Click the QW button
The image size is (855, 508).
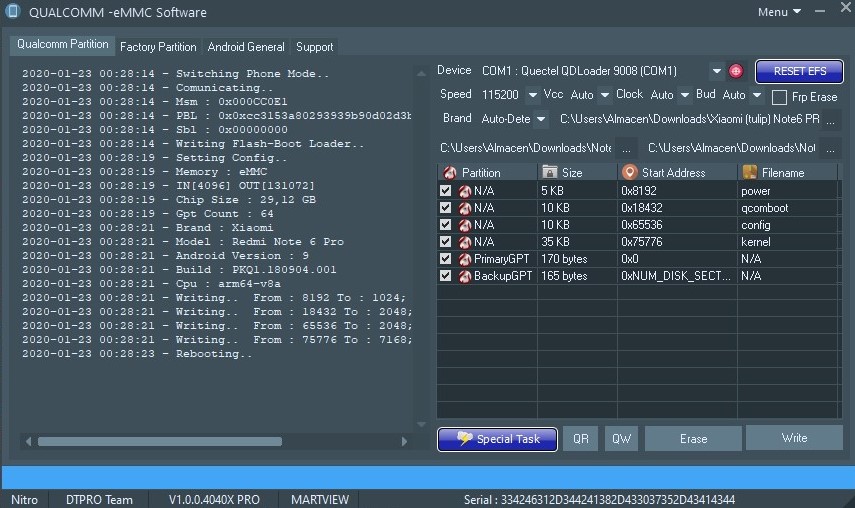(x=621, y=439)
